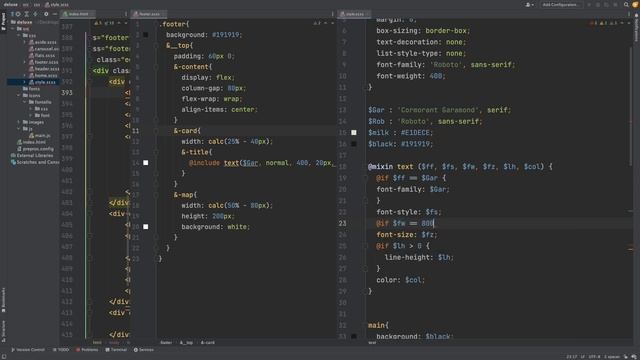Click the cursor position indicator in status bar
The width and height of the screenshot is (640, 360).
[571, 357]
